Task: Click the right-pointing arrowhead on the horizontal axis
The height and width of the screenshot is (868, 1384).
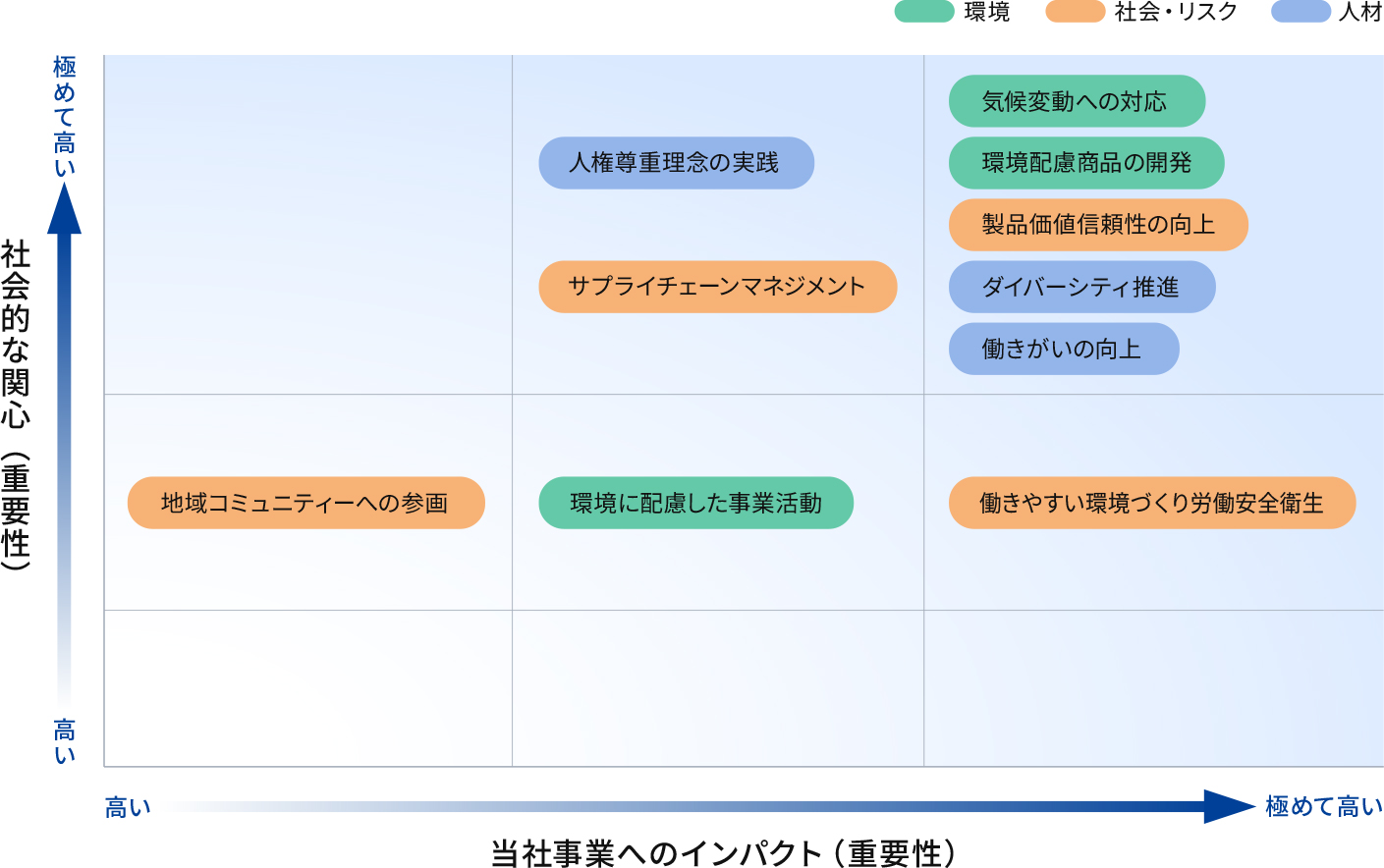Action: click(x=1228, y=806)
